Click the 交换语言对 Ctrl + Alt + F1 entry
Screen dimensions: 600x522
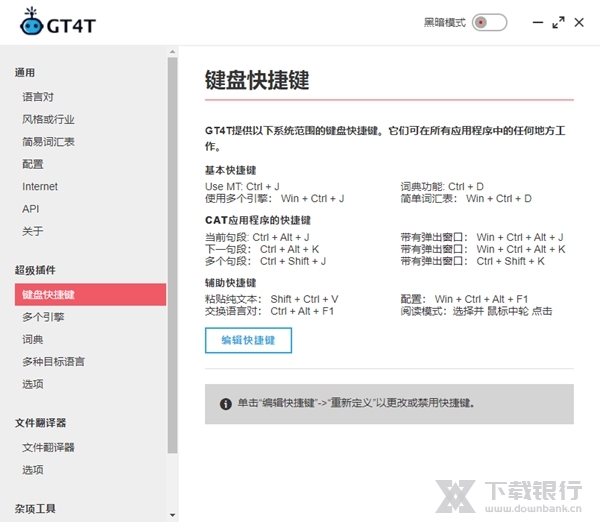(269, 311)
